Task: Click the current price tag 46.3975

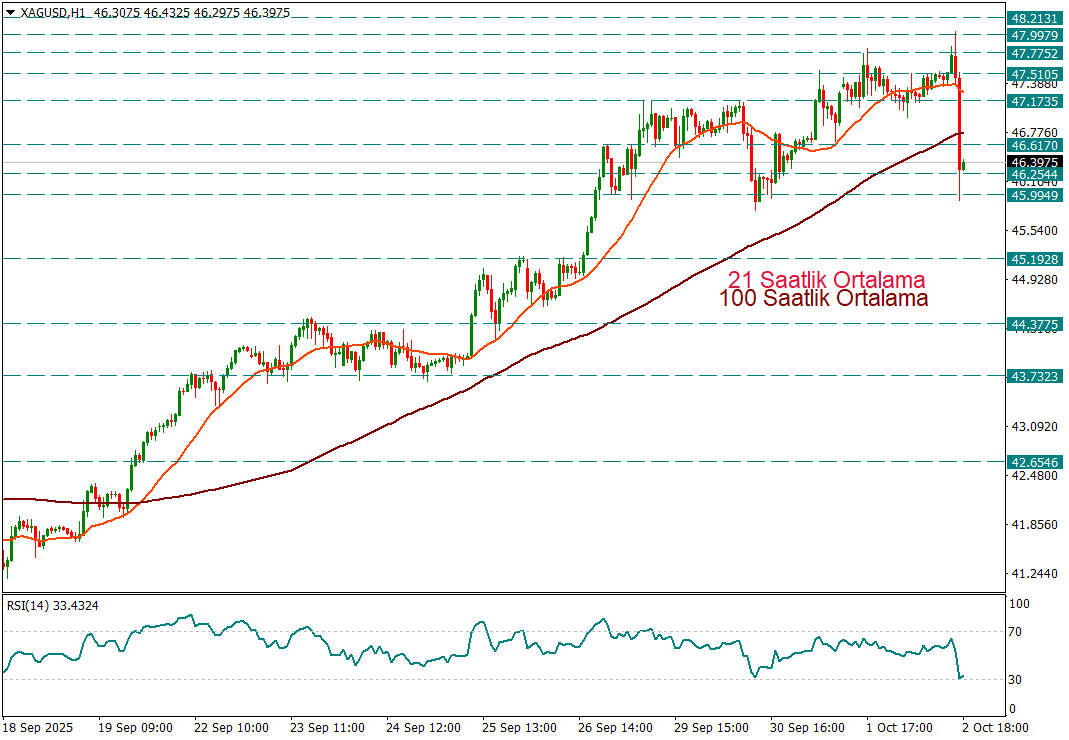Action: click(x=1034, y=161)
